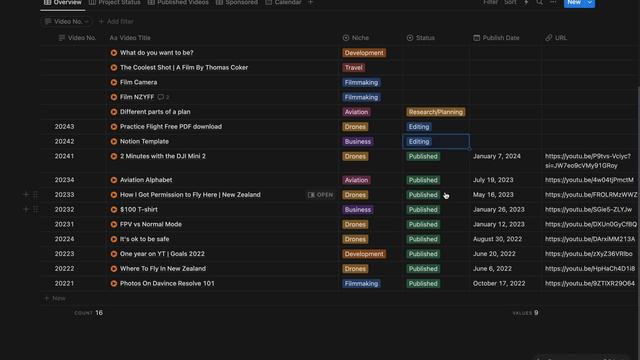Click Aviation tag on Different parts of a plan
Image resolution: width=640 pixels, height=360 pixels.
coord(356,112)
